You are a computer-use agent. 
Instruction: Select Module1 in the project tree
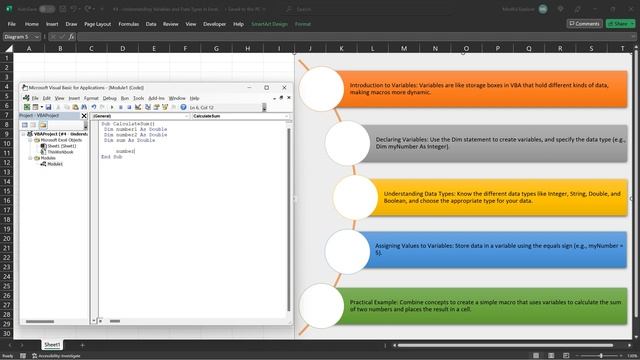(x=55, y=164)
